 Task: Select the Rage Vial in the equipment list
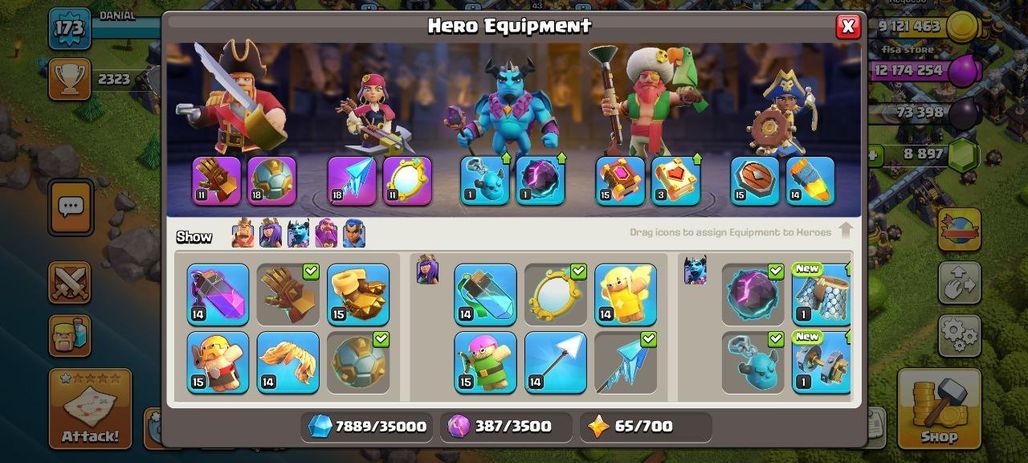[218, 294]
